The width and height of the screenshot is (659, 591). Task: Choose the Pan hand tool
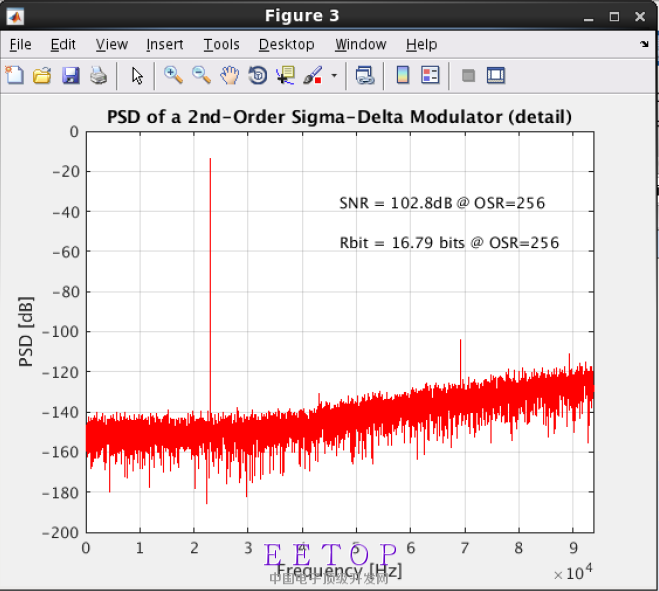229,76
